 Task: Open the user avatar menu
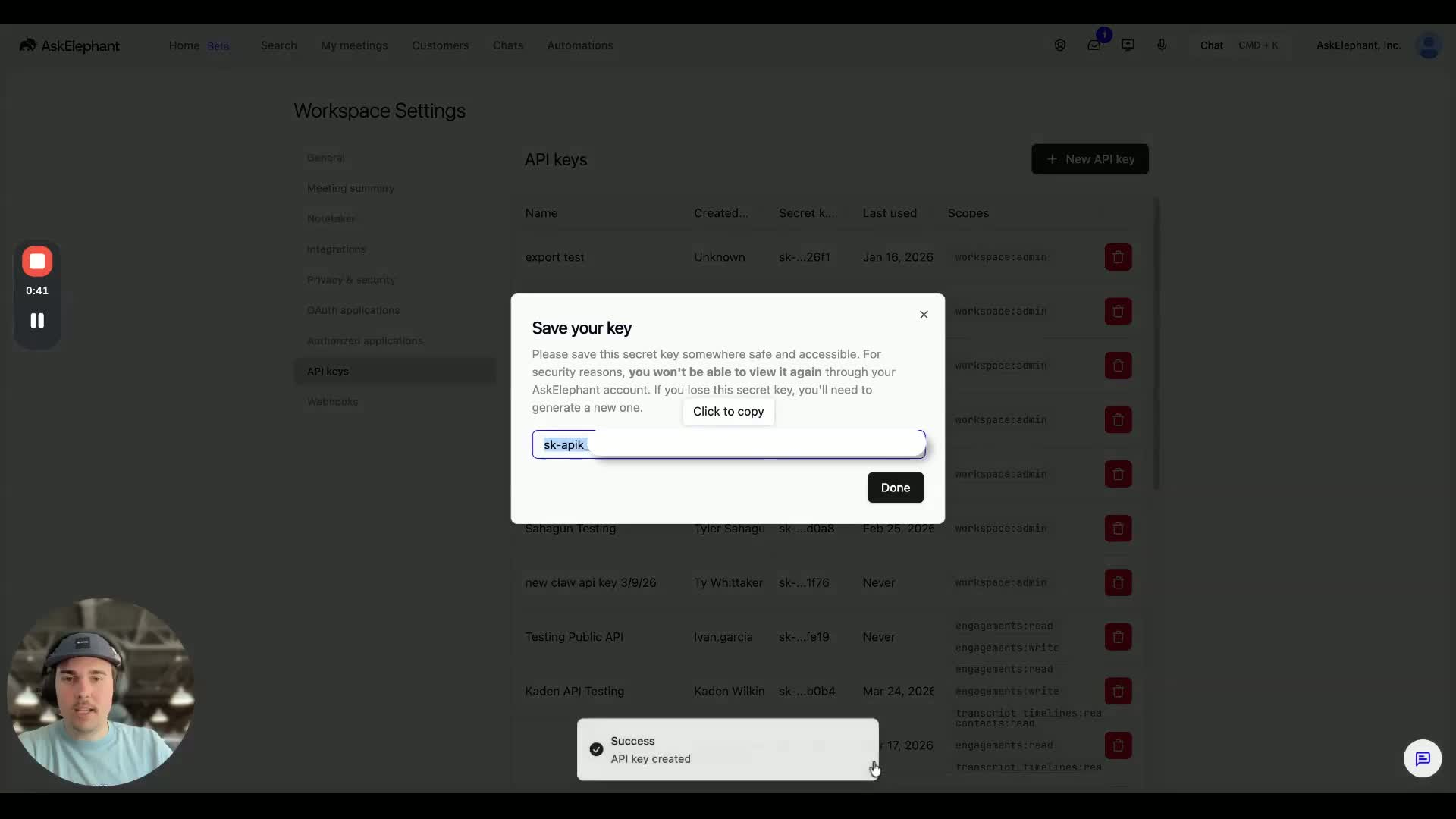1429,45
